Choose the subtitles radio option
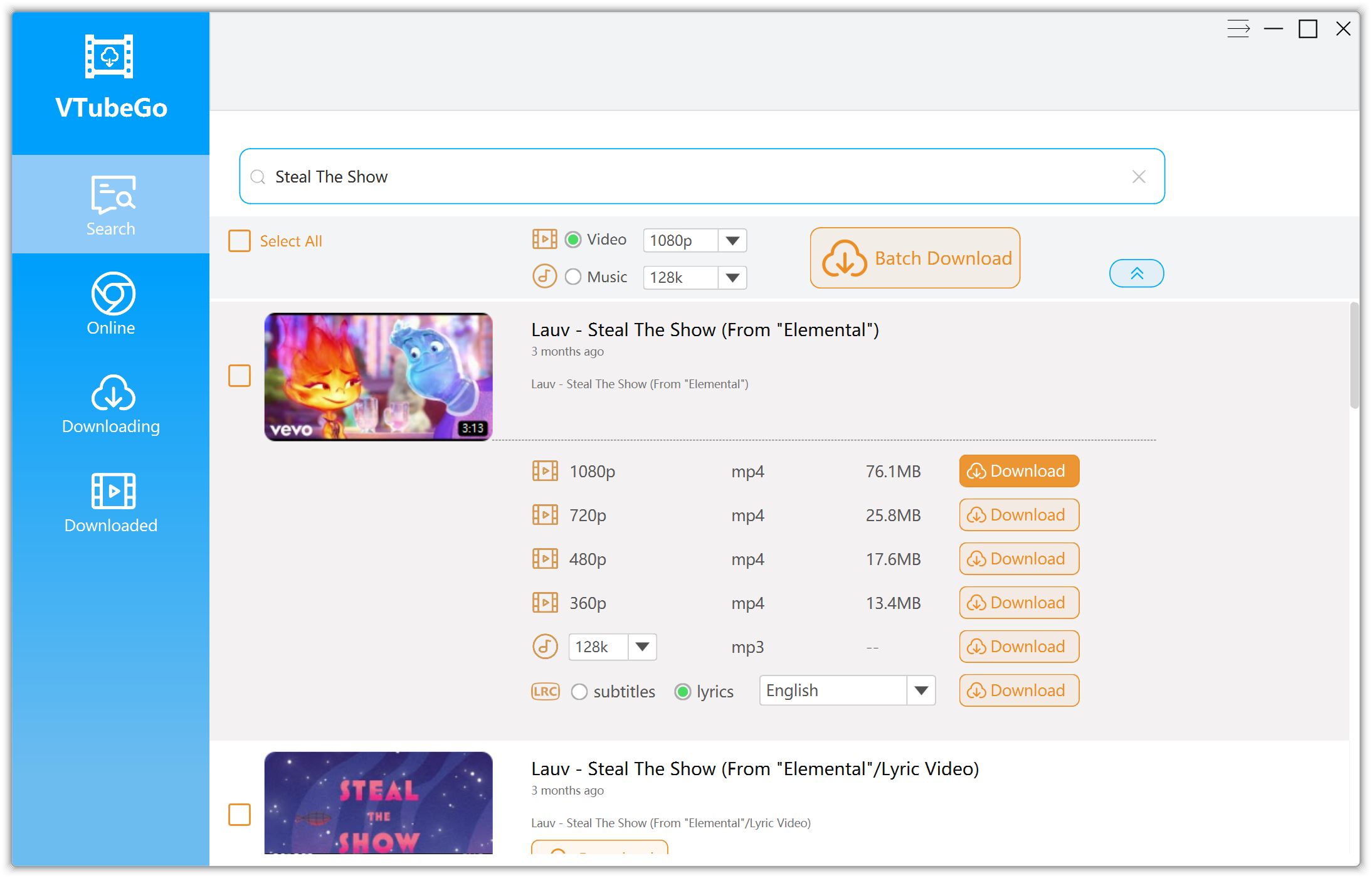Screen dimensions: 1372x878 (579, 692)
